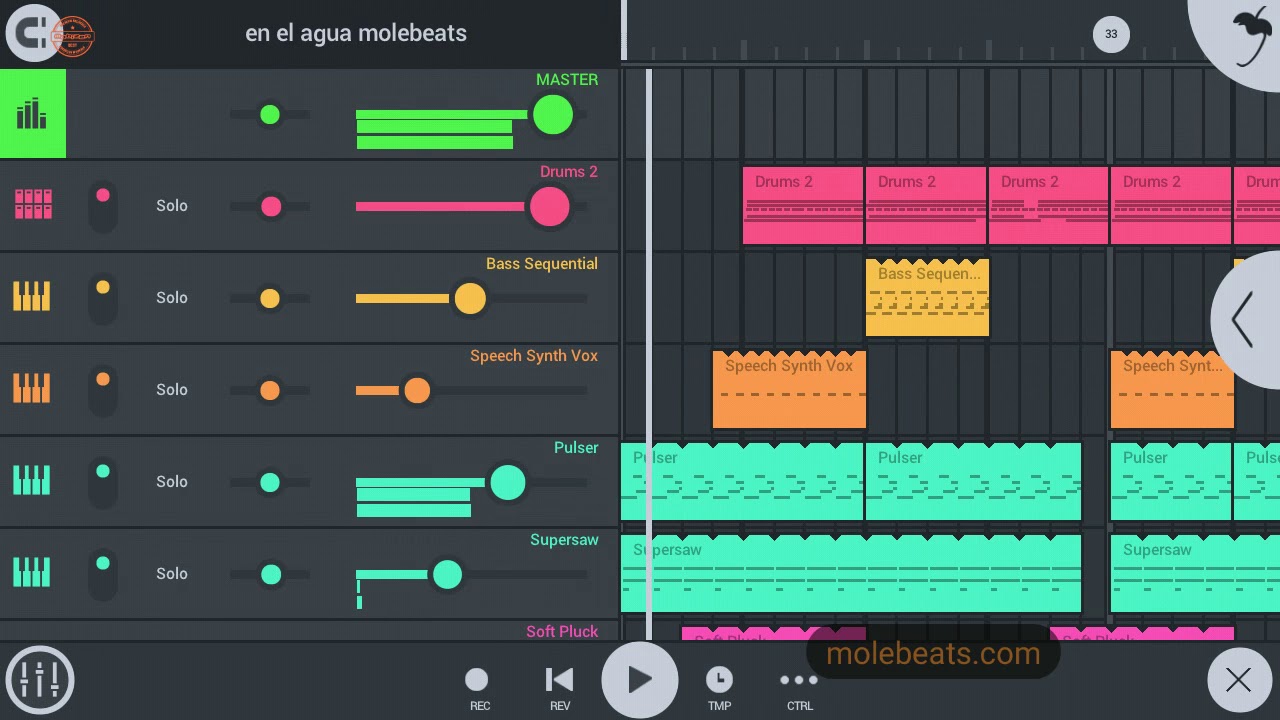
Task: Solo the Bass Sequential track
Action: (x=171, y=297)
